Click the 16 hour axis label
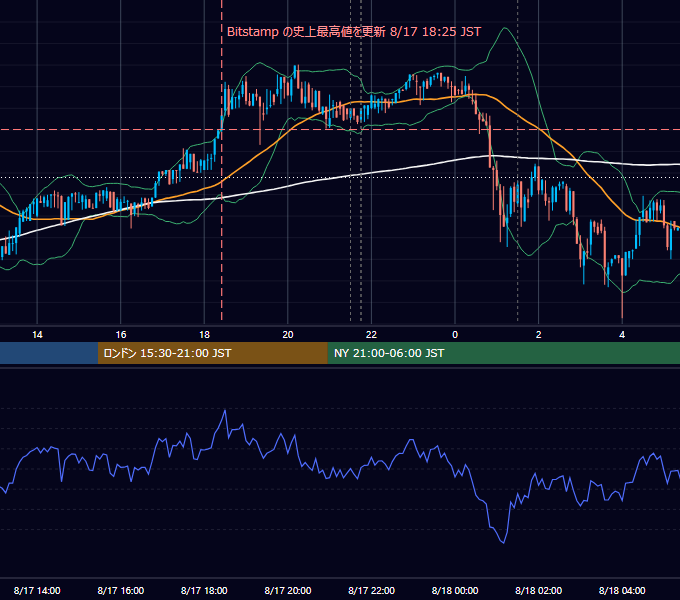 point(121,335)
